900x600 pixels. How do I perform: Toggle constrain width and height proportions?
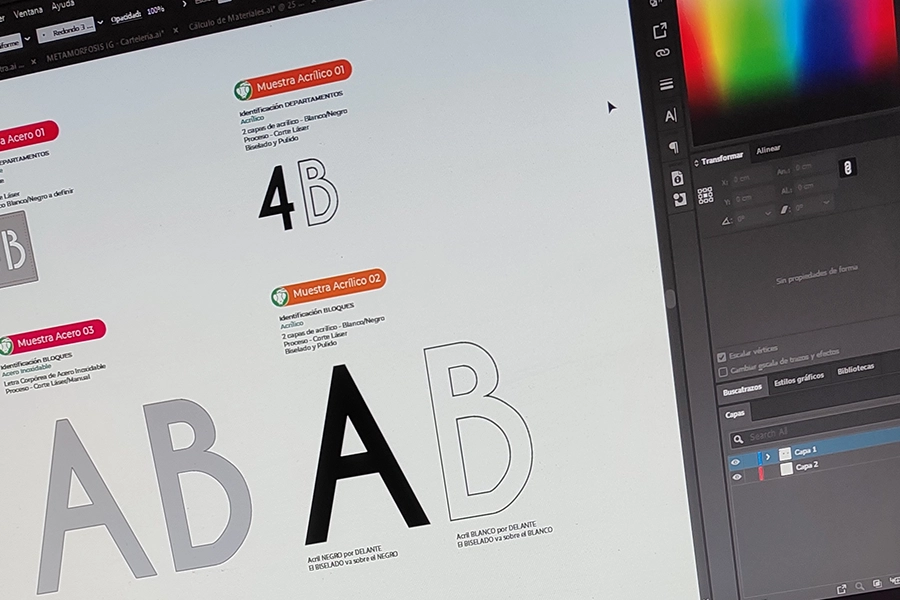pyautogui.click(x=846, y=168)
